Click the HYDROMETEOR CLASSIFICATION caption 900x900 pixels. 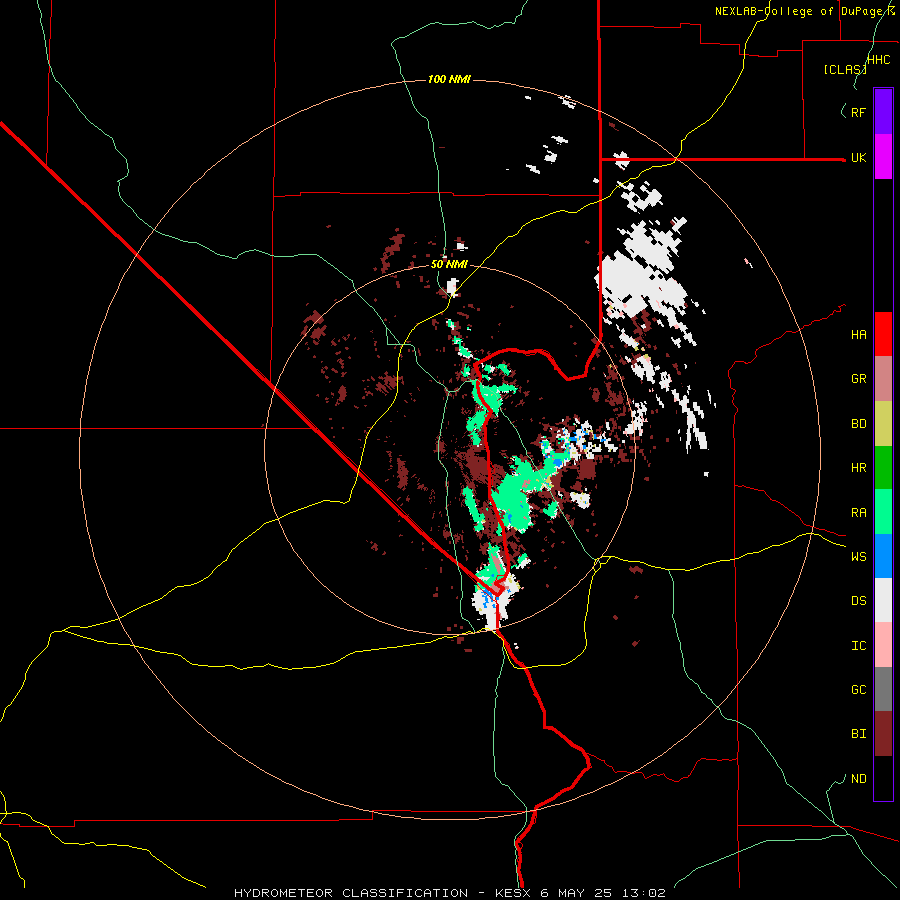(351, 893)
